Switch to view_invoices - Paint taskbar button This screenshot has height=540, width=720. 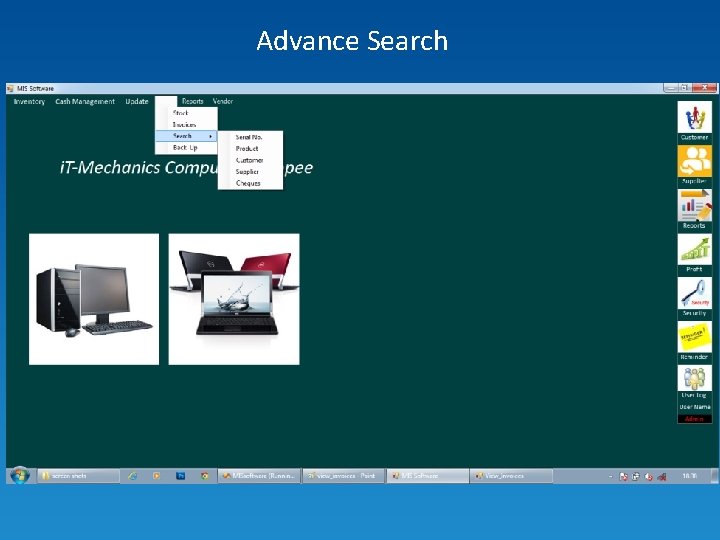tap(343, 476)
